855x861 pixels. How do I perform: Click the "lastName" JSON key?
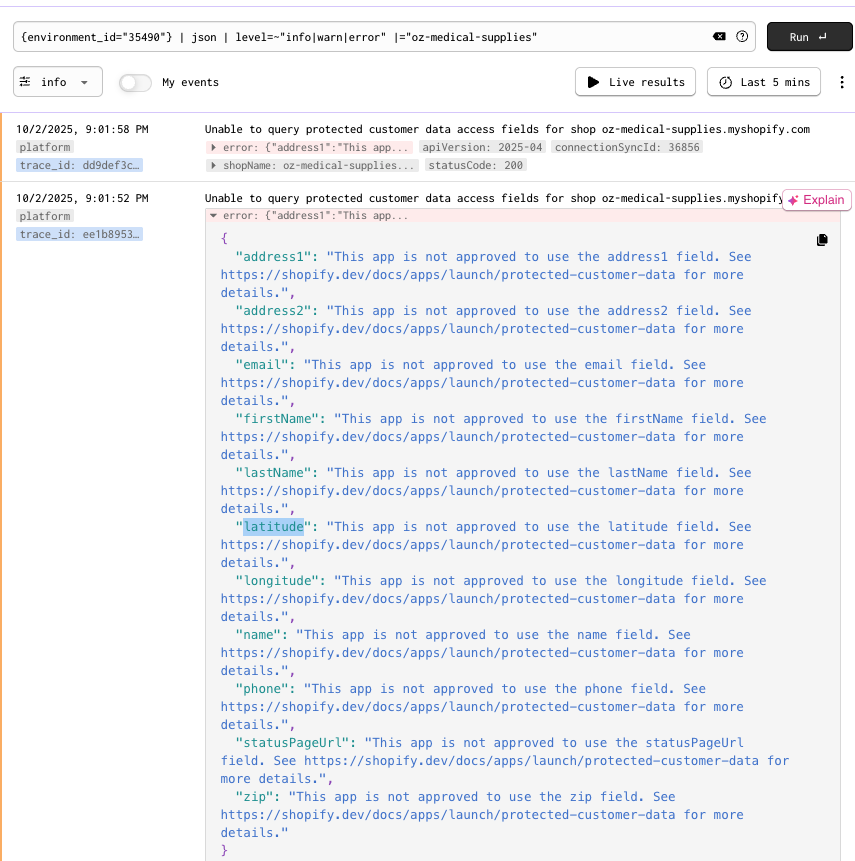pos(273,472)
